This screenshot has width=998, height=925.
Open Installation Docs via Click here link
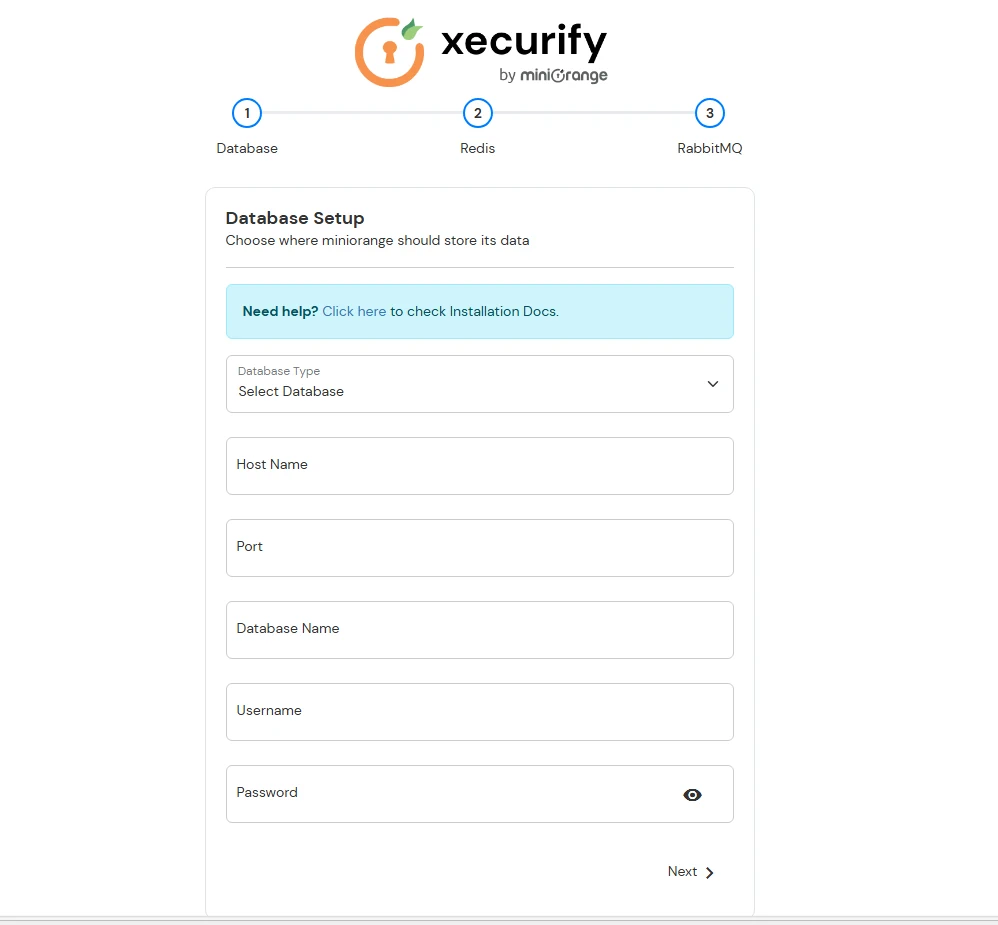354,311
